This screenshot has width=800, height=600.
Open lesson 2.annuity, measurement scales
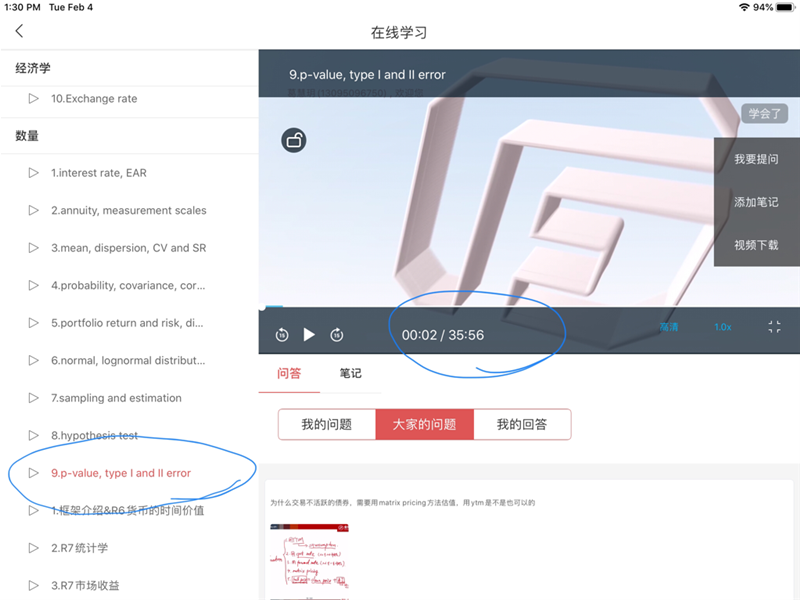point(129,210)
